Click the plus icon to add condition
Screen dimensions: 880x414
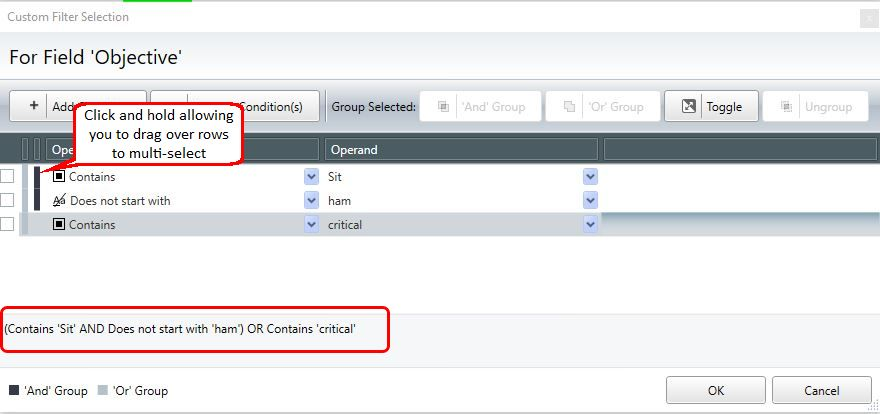click(34, 105)
